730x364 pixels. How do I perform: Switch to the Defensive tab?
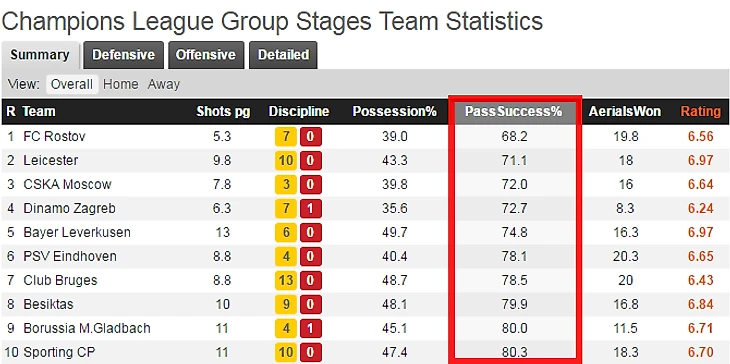(123, 55)
